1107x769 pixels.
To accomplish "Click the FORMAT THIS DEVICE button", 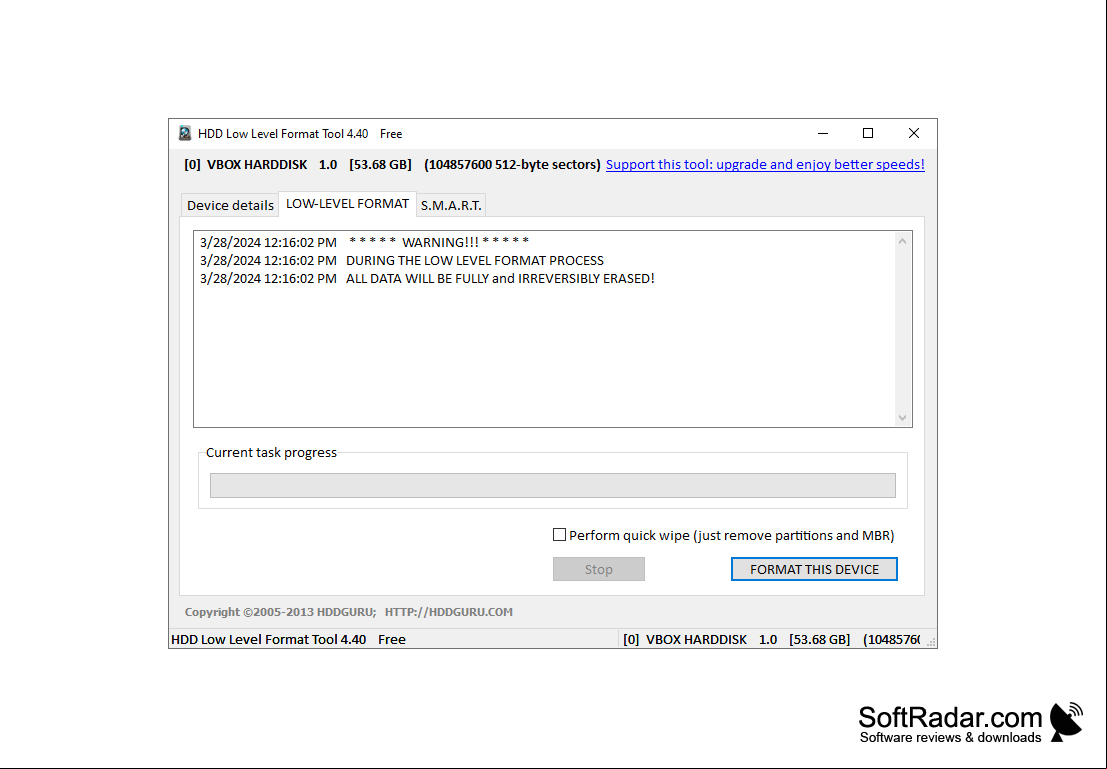I will [814, 569].
